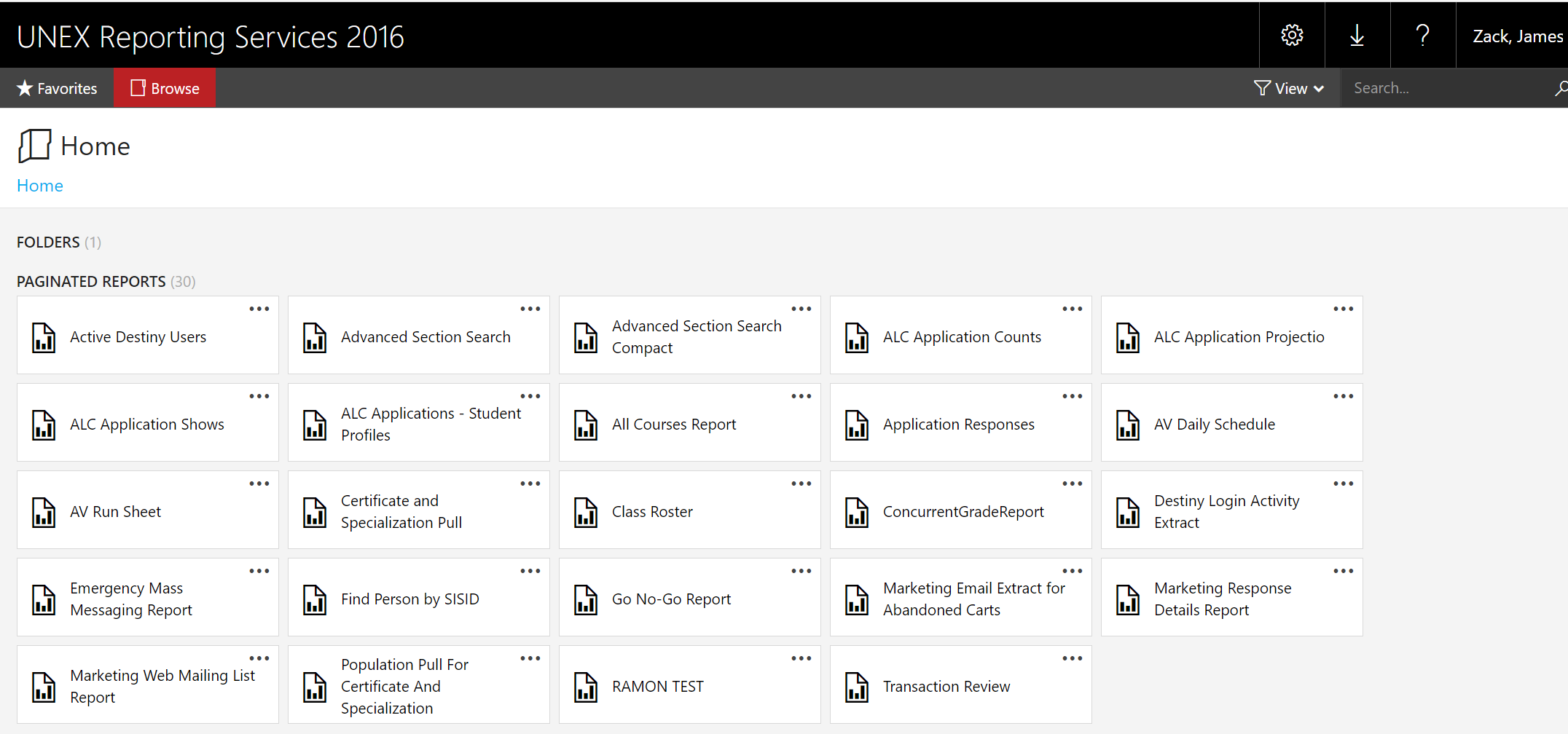
Task: Open ellipsis menu for RAMON TEST
Action: pos(801,658)
